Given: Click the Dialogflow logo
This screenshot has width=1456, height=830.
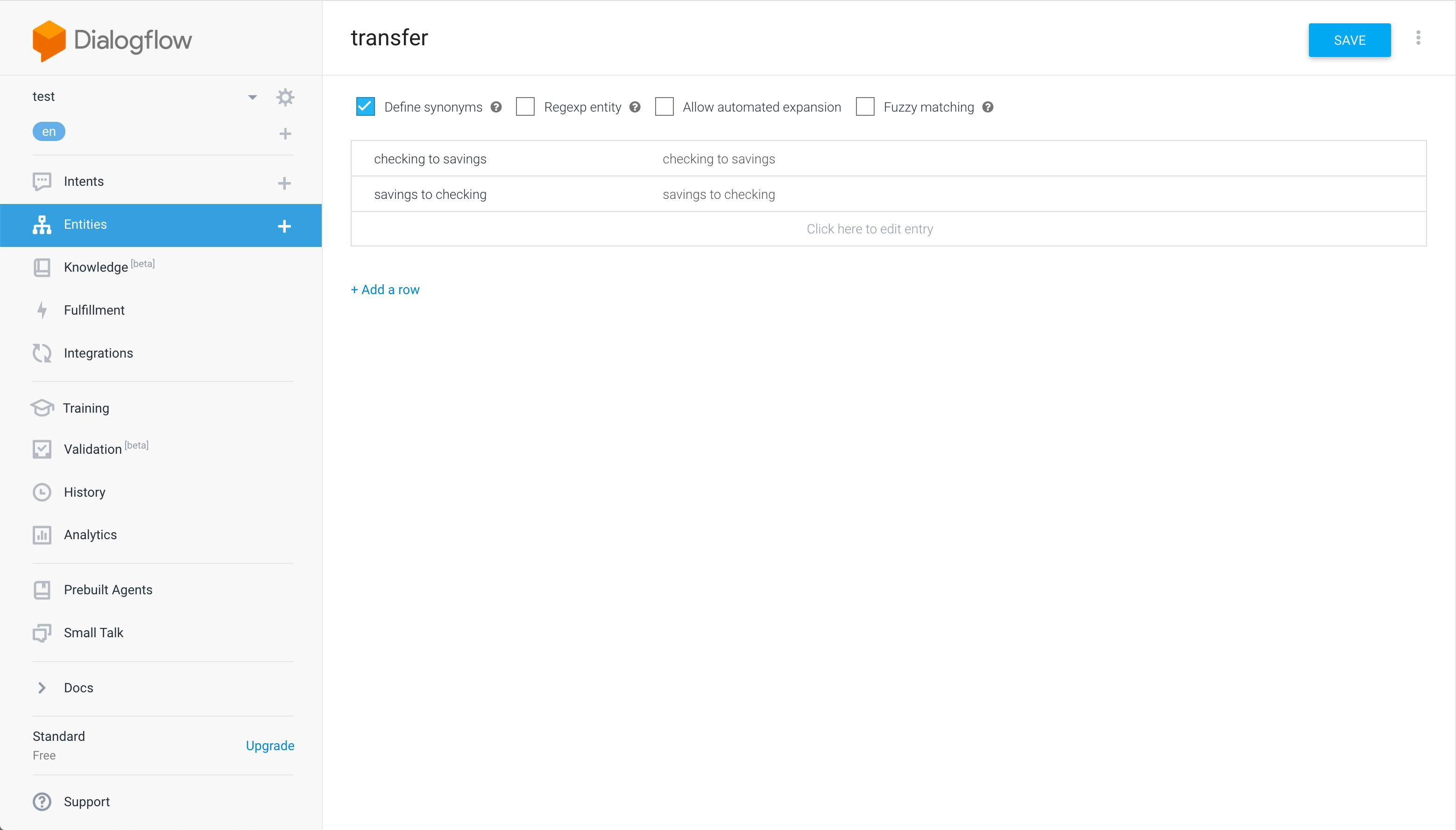Looking at the screenshot, I should pyautogui.click(x=113, y=40).
